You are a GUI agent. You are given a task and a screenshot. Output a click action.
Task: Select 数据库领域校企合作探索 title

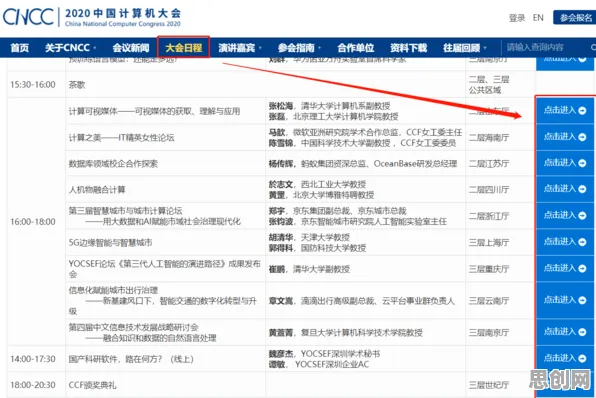[x=113, y=164]
